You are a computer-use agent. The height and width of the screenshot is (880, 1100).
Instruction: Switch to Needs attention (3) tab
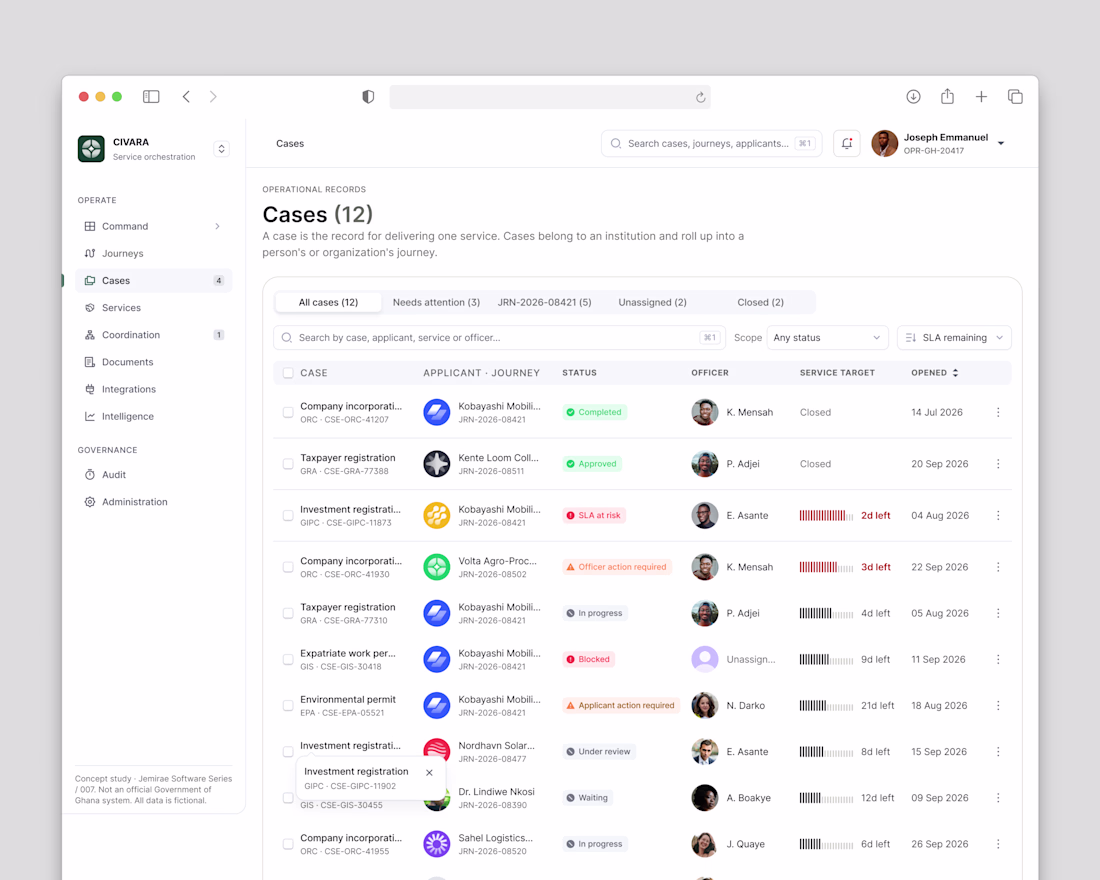pyautogui.click(x=436, y=302)
